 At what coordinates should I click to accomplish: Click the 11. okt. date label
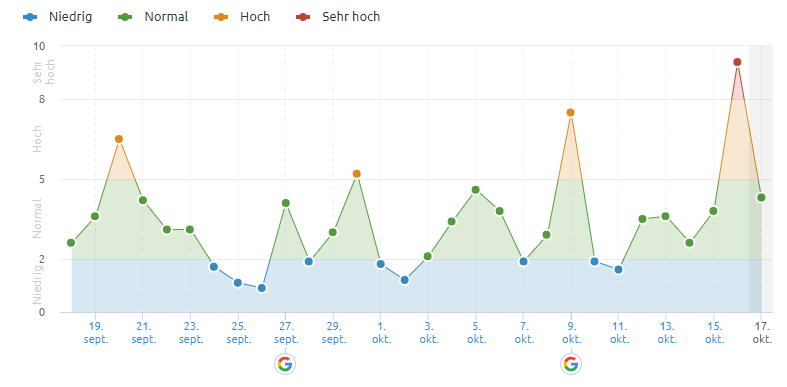coord(619,333)
